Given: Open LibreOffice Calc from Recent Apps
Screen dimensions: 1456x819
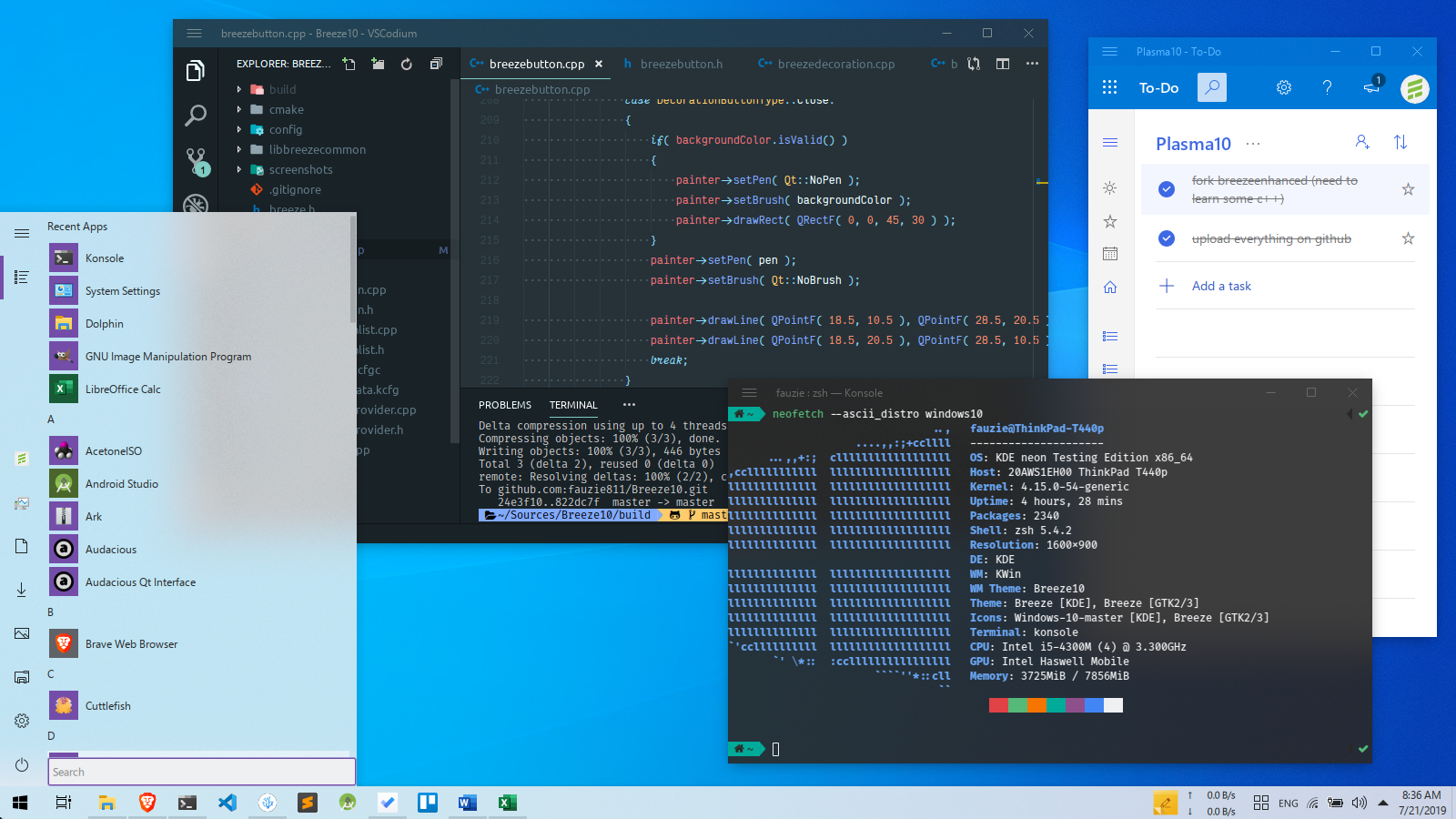Looking at the screenshot, I should point(198,389).
